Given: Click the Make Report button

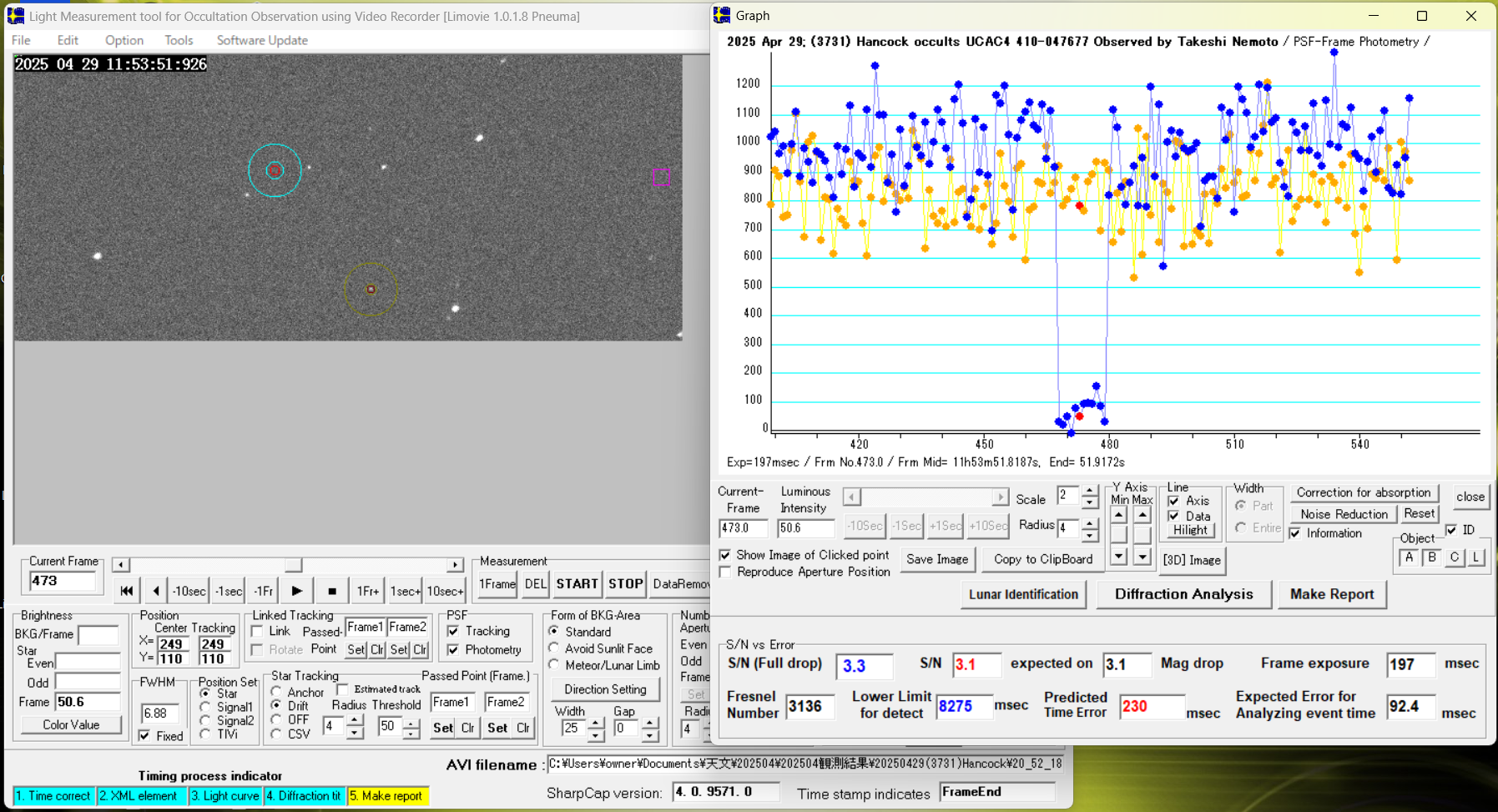Looking at the screenshot, I should point(1331,594).
